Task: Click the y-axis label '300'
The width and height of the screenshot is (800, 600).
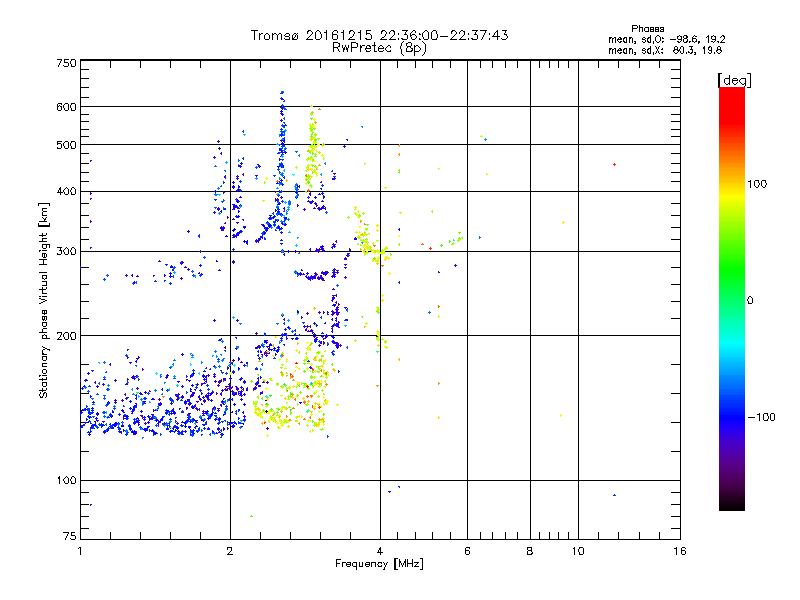Action: (66, 251)
